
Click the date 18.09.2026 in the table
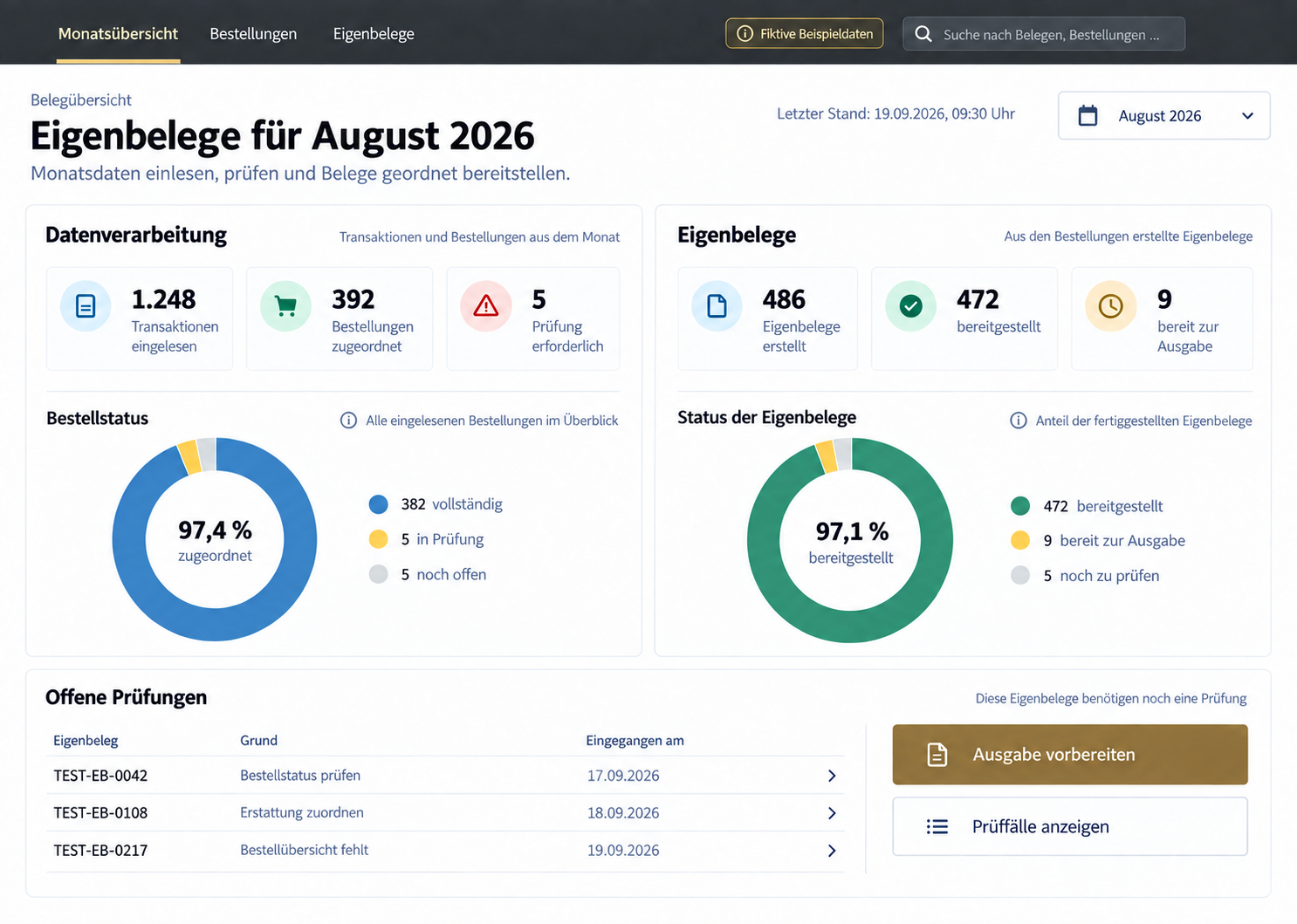tap(623, 813)
